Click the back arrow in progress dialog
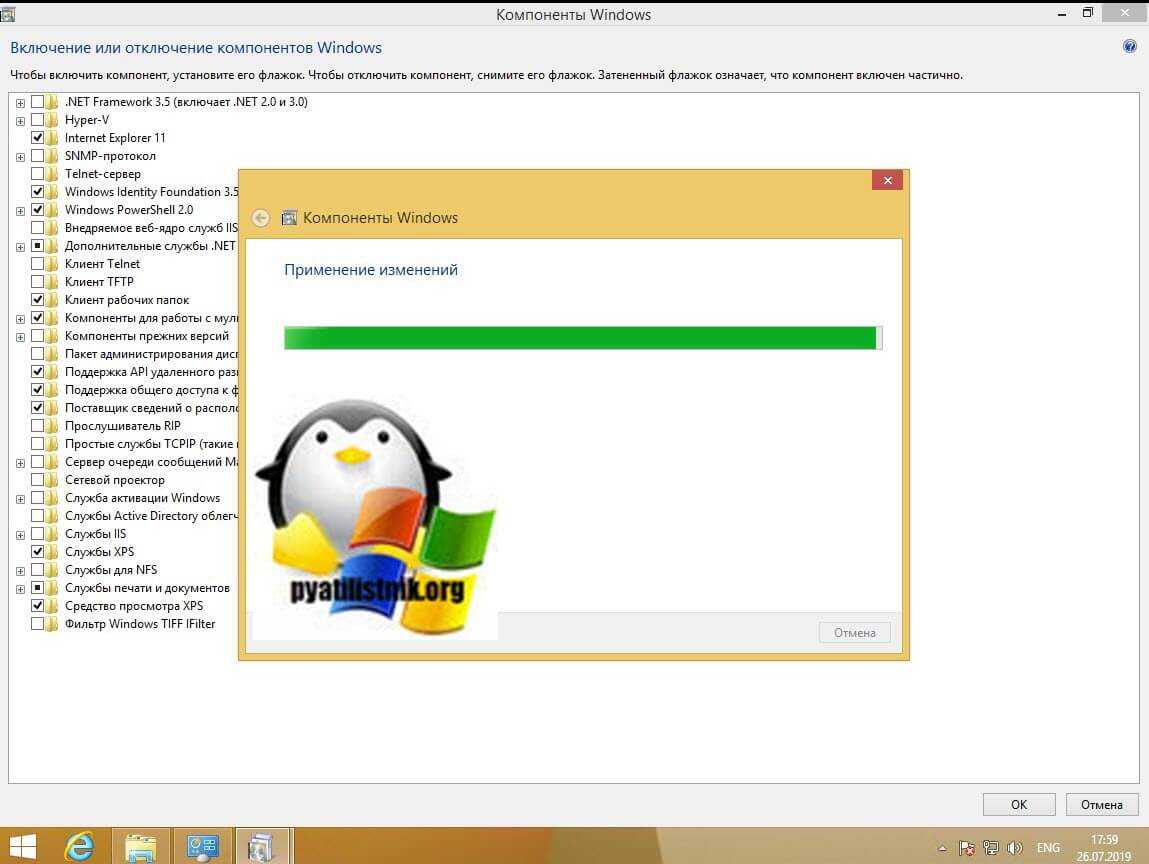The width and height of the screenshot is (1149, 864). [261, 218]
